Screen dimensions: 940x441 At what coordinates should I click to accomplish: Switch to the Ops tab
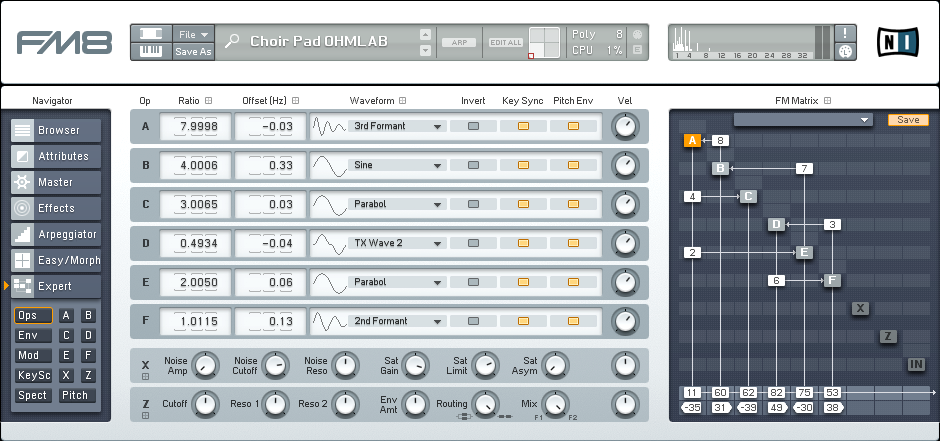[33, 316]
